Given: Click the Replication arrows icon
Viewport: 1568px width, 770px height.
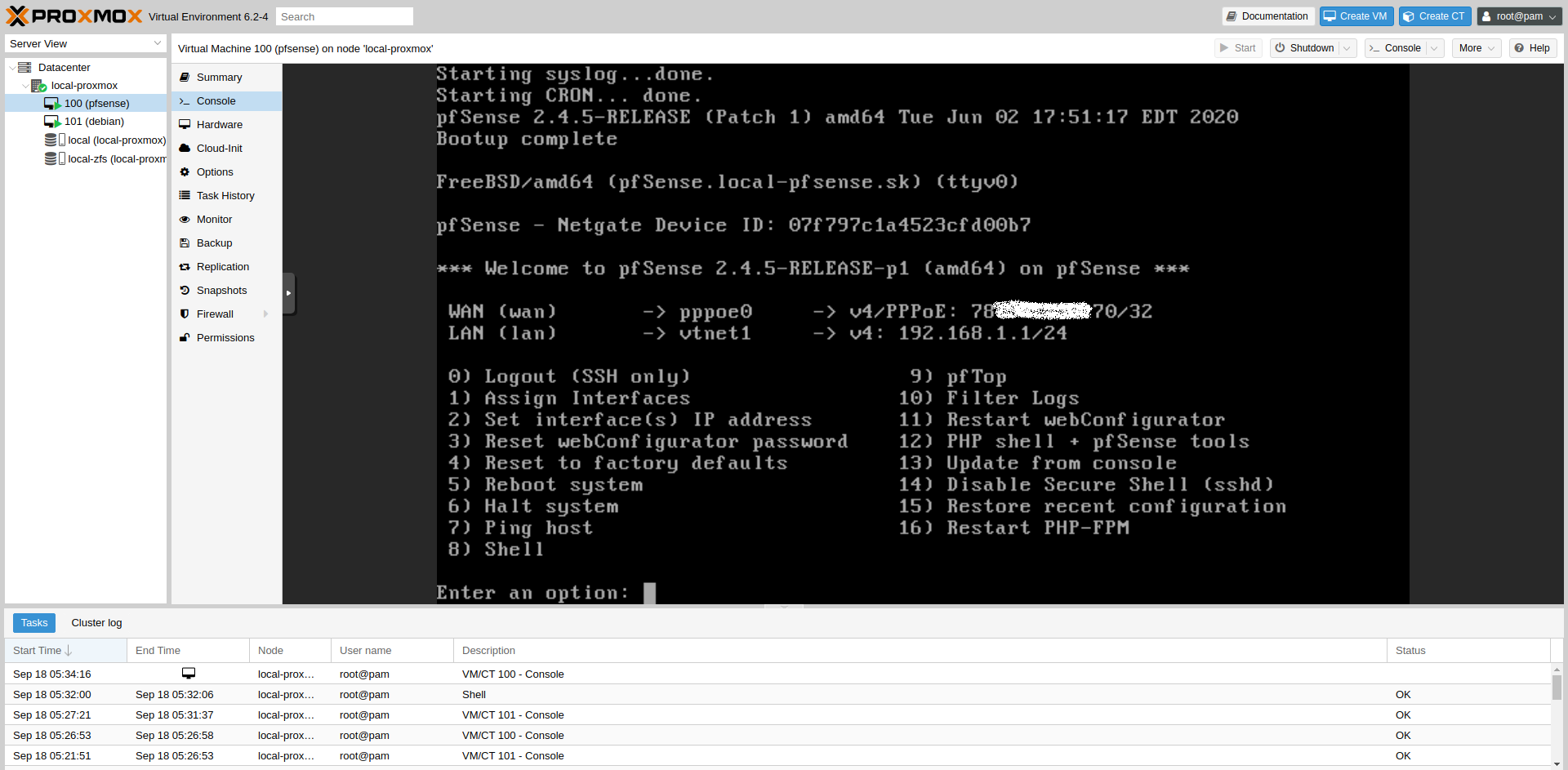Looking at the screenshot, I should 185,267.
